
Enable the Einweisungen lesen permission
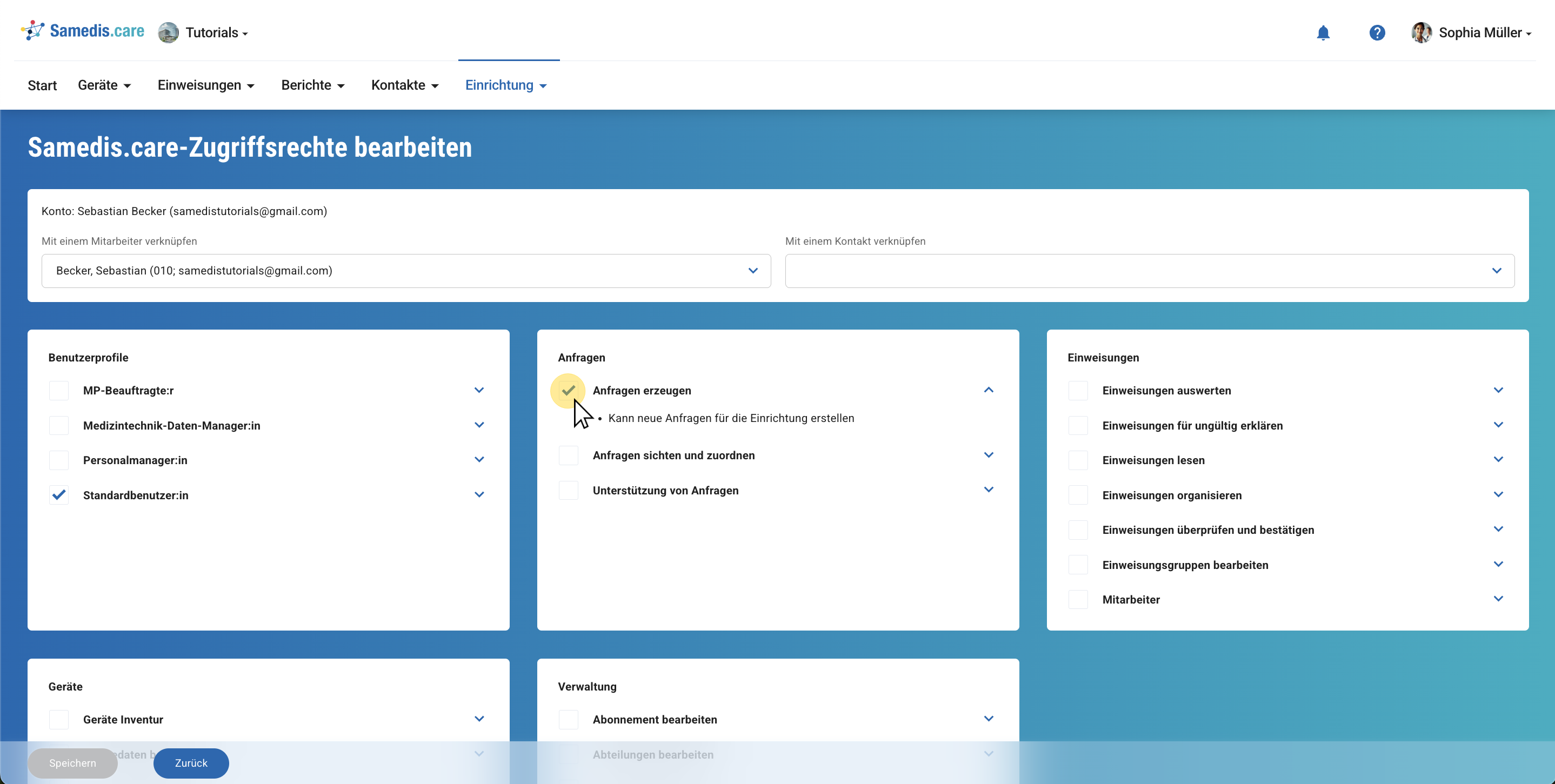point(1078,460)
